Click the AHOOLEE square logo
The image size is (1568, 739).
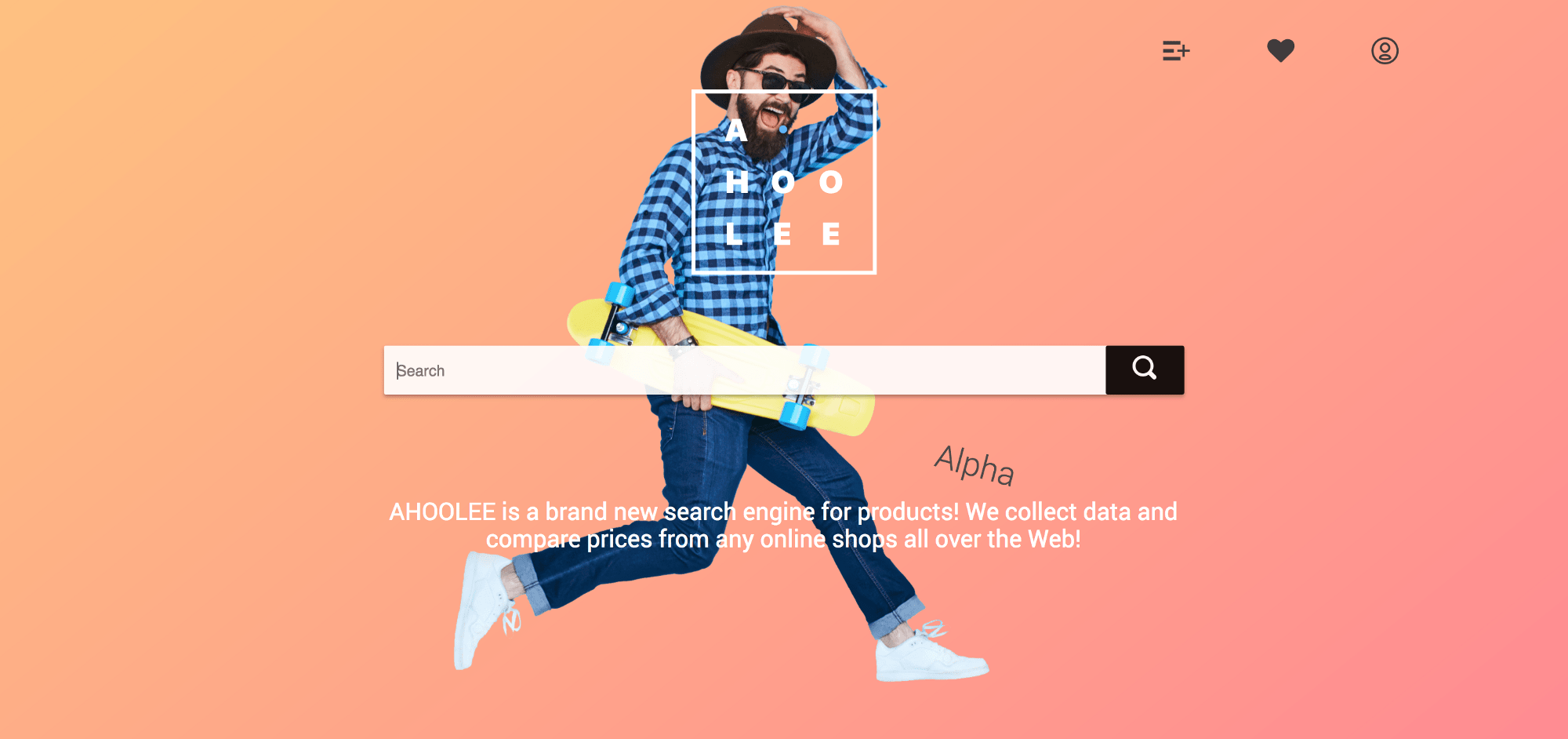[784, 182]
